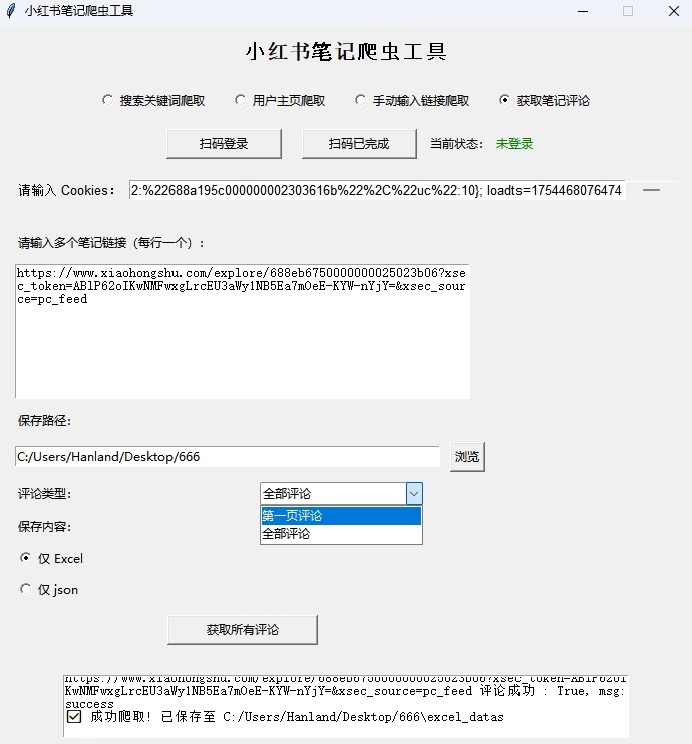This screenshot has height=744, width=692.
Task: Click the green 未登录 status text
Action: tap(514, 144)
